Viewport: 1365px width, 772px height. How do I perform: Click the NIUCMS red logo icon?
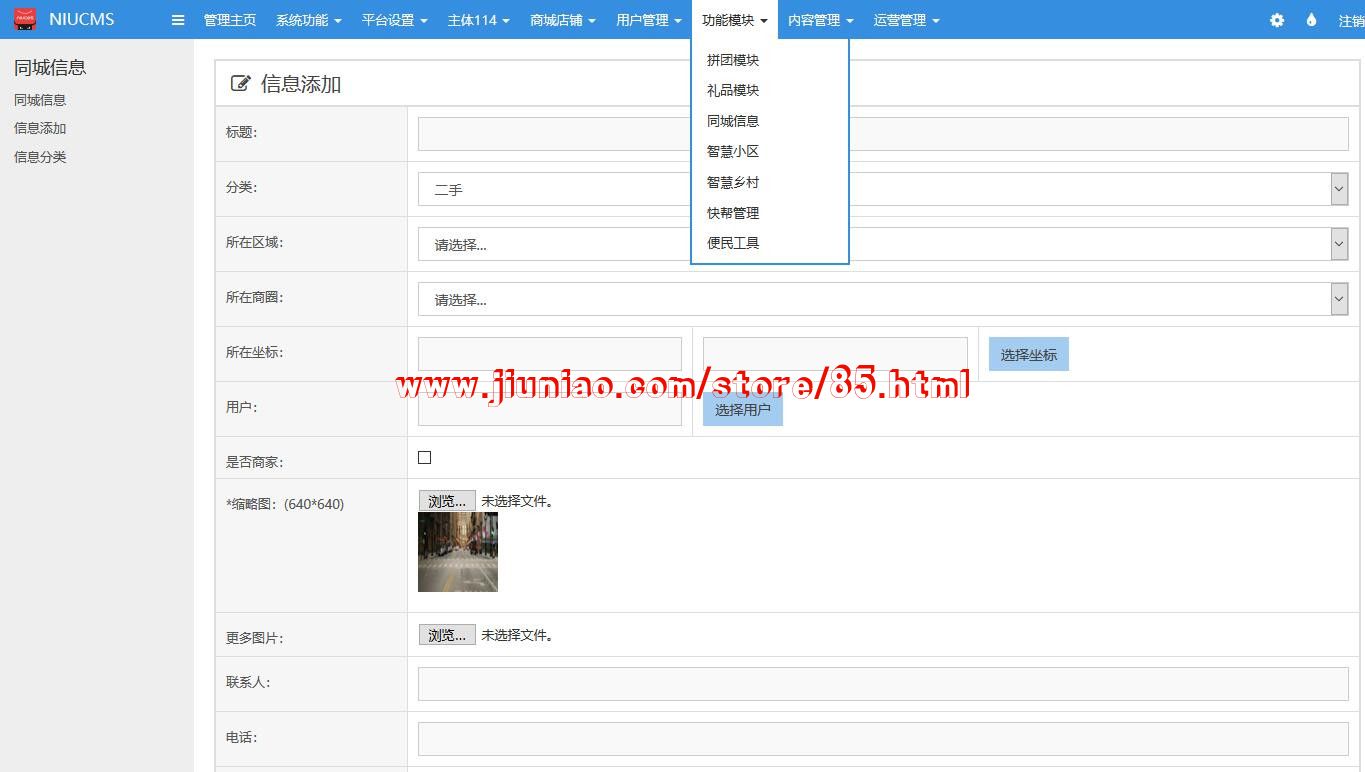click(25, 19)
